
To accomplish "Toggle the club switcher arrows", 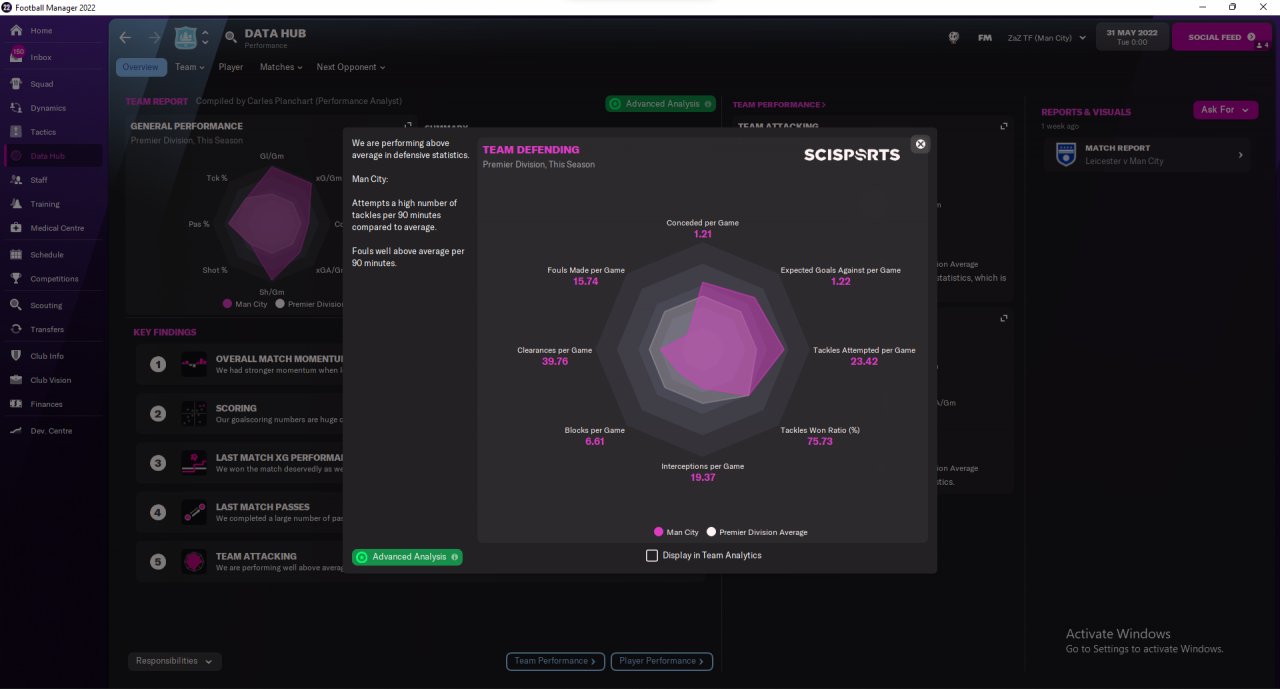I will pyautogui.click(x=205, y=38).
